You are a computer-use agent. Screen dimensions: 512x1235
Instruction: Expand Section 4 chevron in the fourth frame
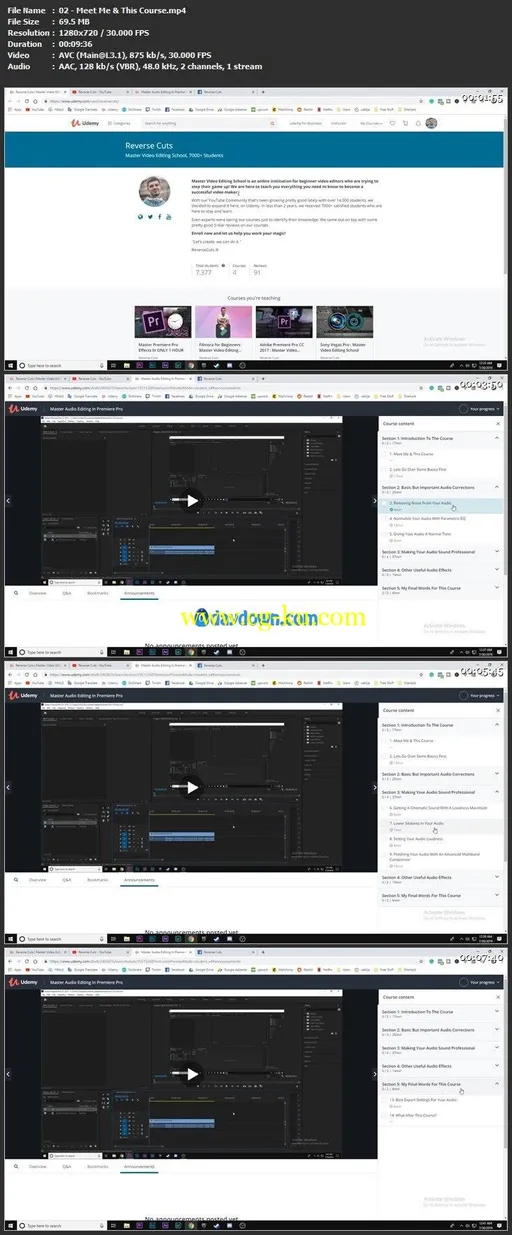[497, 1067]
